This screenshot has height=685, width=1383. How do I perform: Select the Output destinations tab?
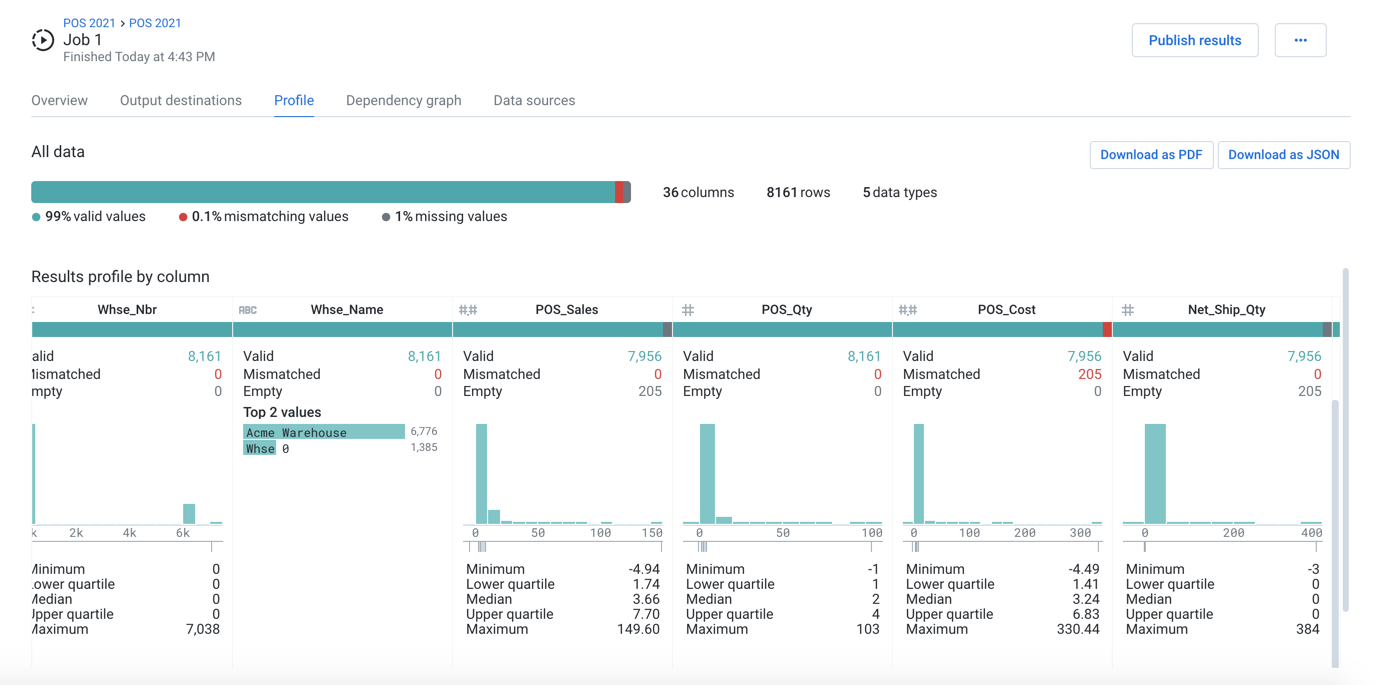(x=180, y=100)
